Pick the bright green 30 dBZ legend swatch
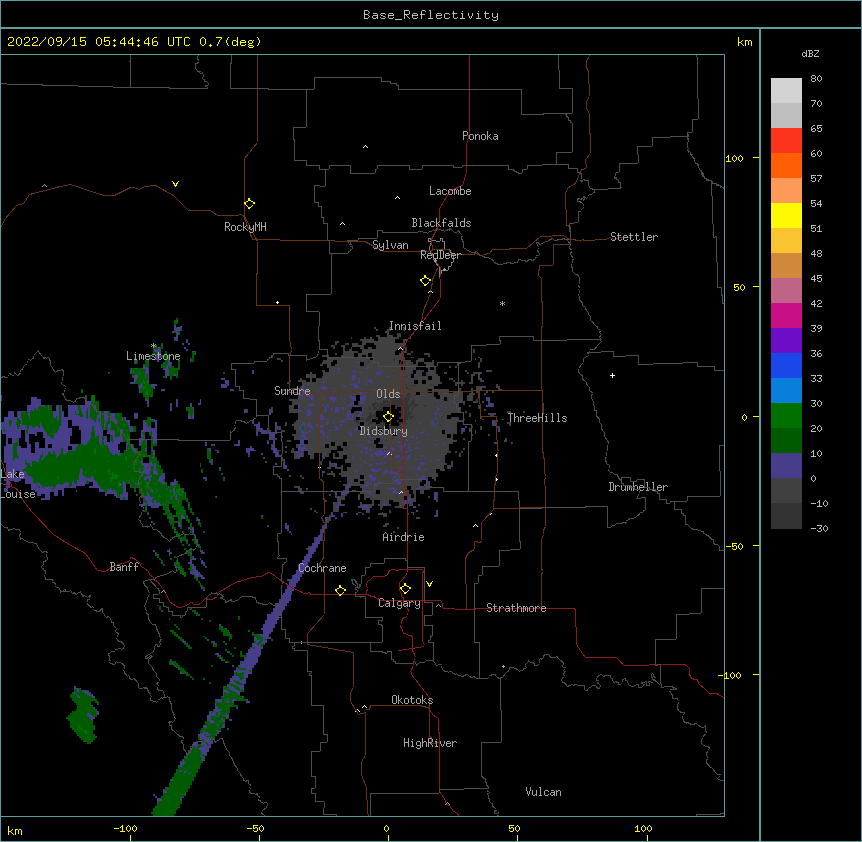The height and width of the screenshot is (842, 862). (786, 416)
